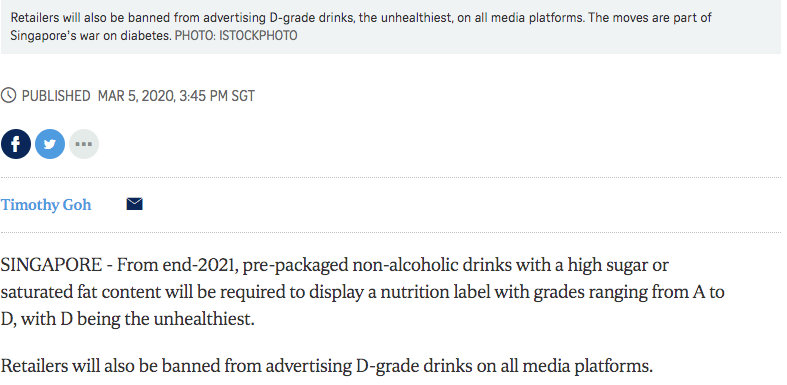787x385 pixels.
Task: Click 'war on diabetes' in the caption
Action: click(125, 36)
